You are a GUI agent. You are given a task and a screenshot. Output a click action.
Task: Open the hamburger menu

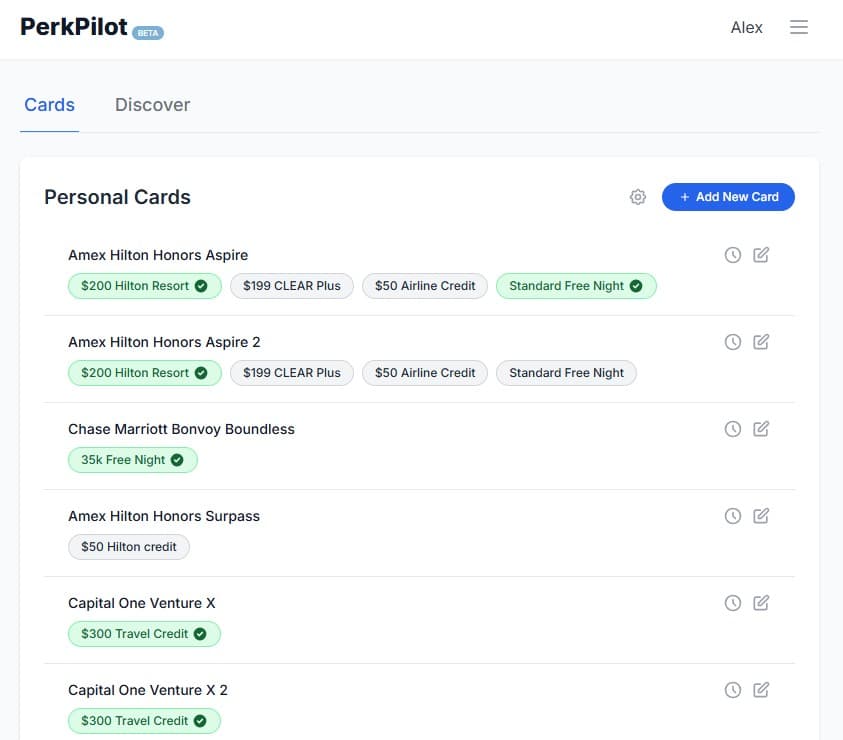click(x=798, y=27)
